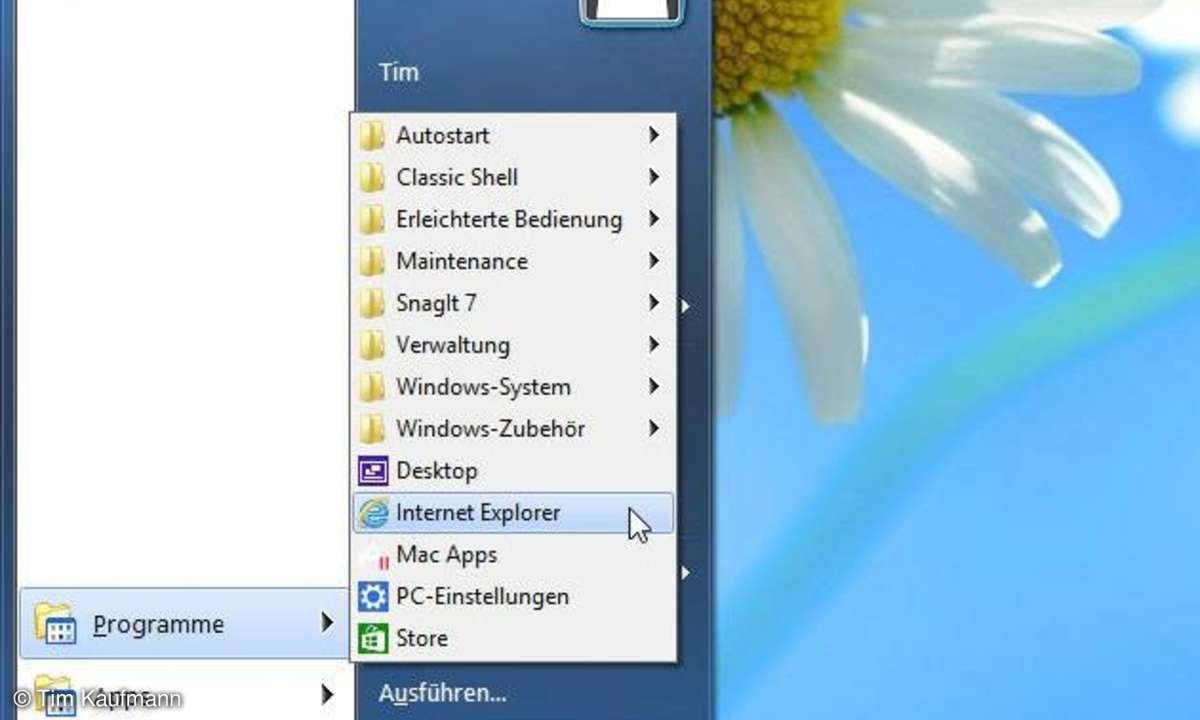The image size is (1200, 720).
Task: Launch the Store menu entry
Action: point(514,639)
